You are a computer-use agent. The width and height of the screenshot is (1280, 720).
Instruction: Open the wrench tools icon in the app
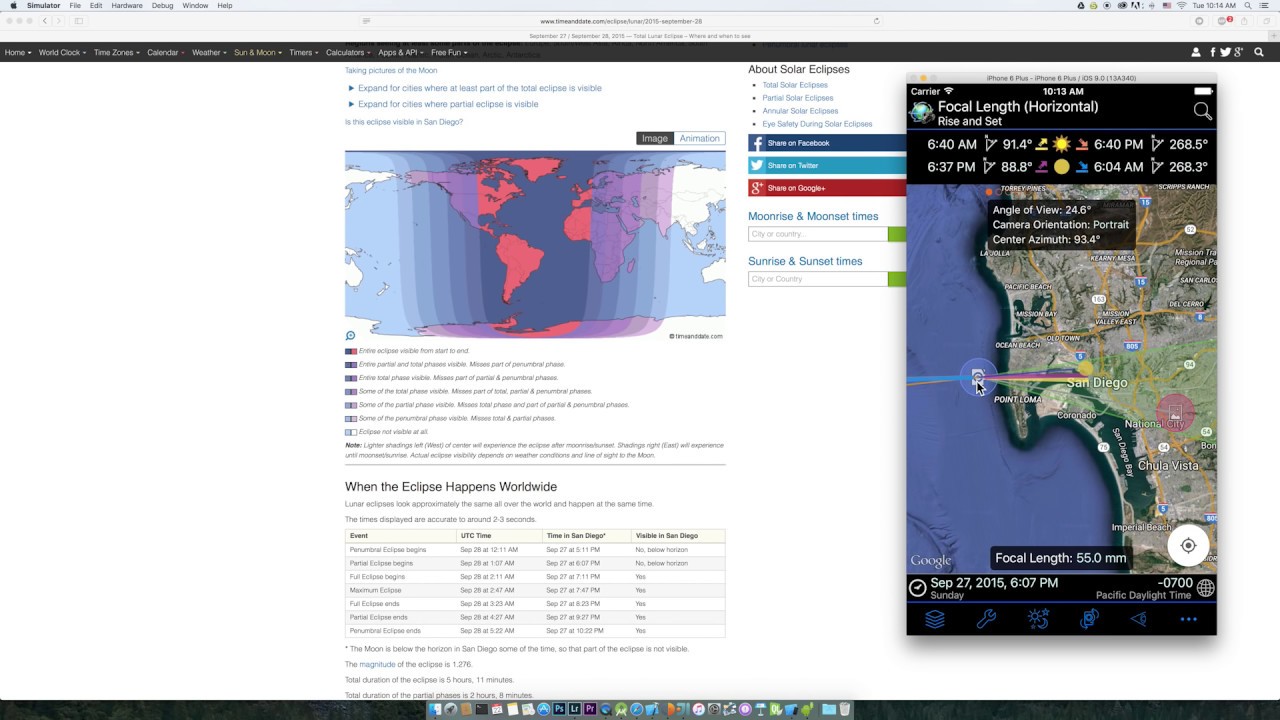(986, 619)
